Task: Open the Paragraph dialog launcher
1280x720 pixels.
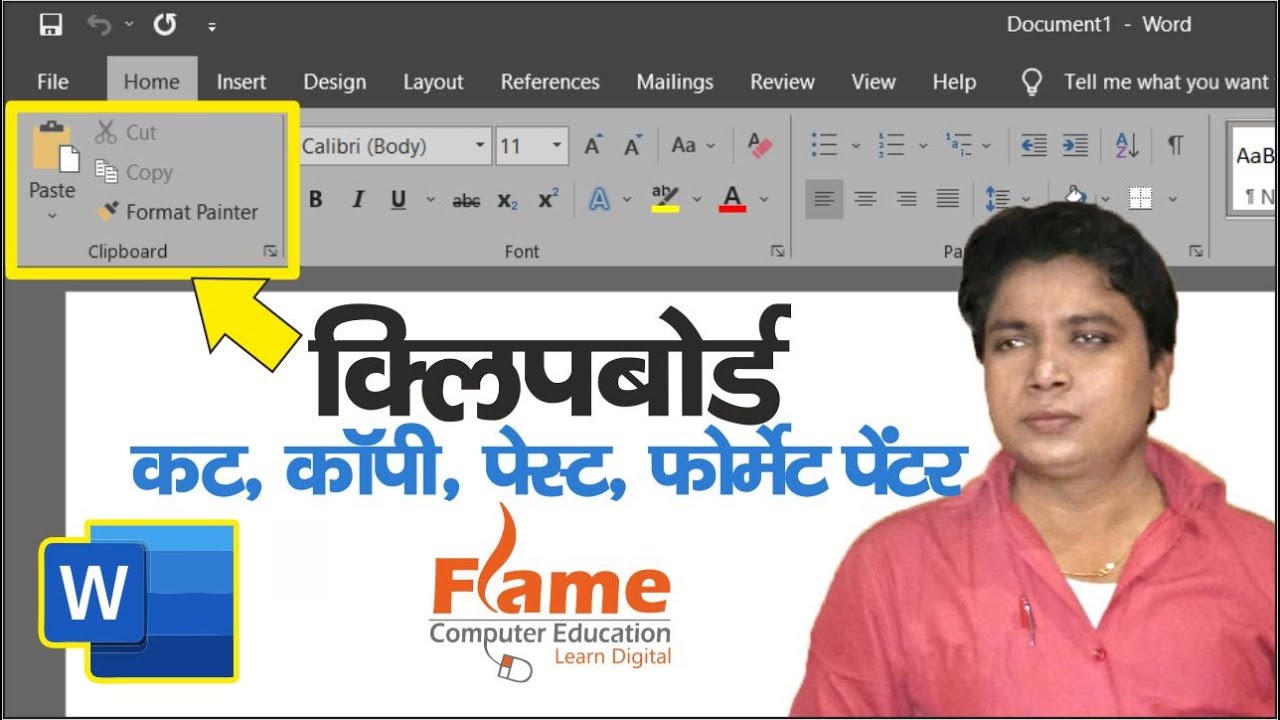Action: point(1196,252)
